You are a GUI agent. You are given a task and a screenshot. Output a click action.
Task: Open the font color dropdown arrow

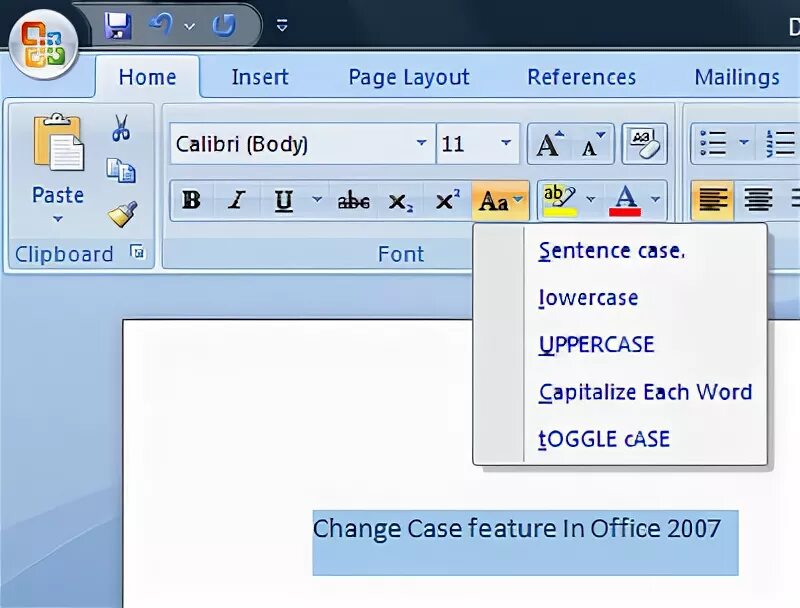pyautogui.click(x=656, y=199)
